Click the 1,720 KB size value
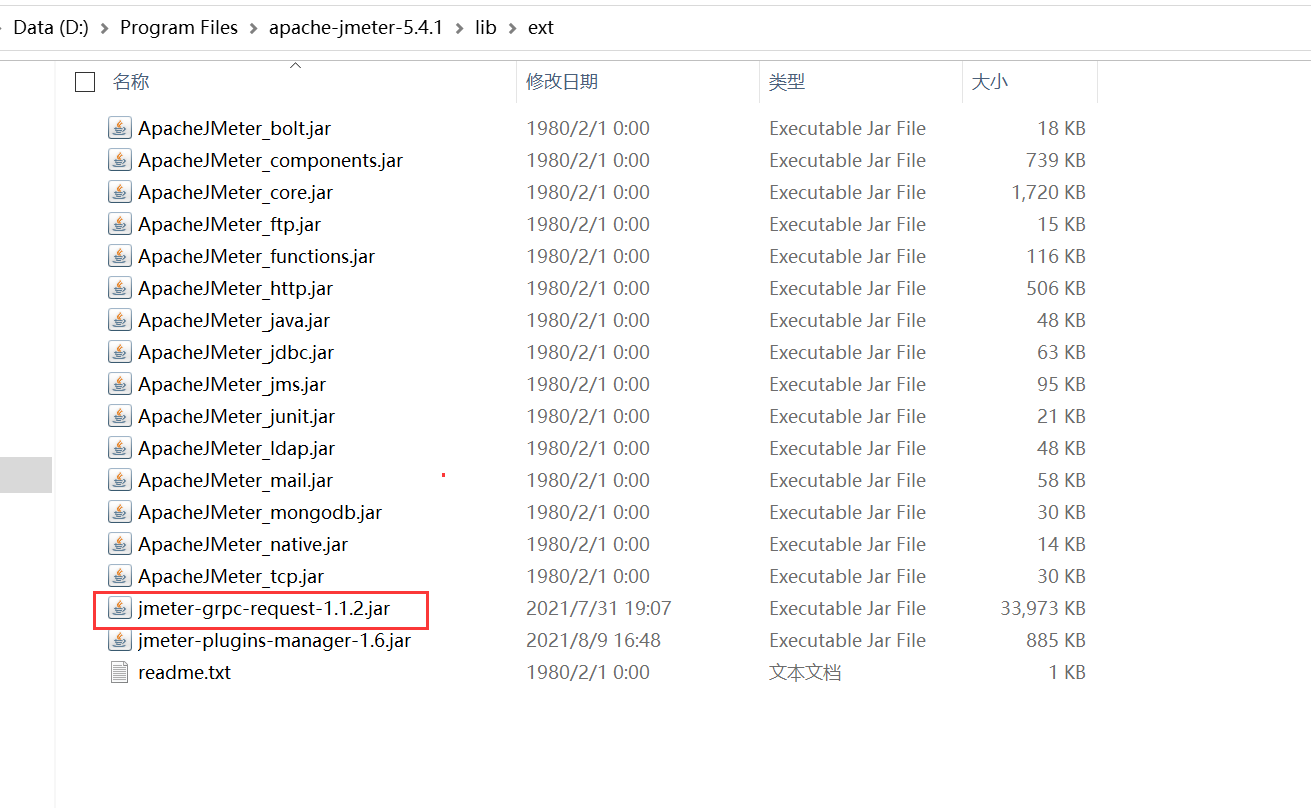This screenshot has height=808, width=1311. pyautogui.click(x=1049, y=192)
